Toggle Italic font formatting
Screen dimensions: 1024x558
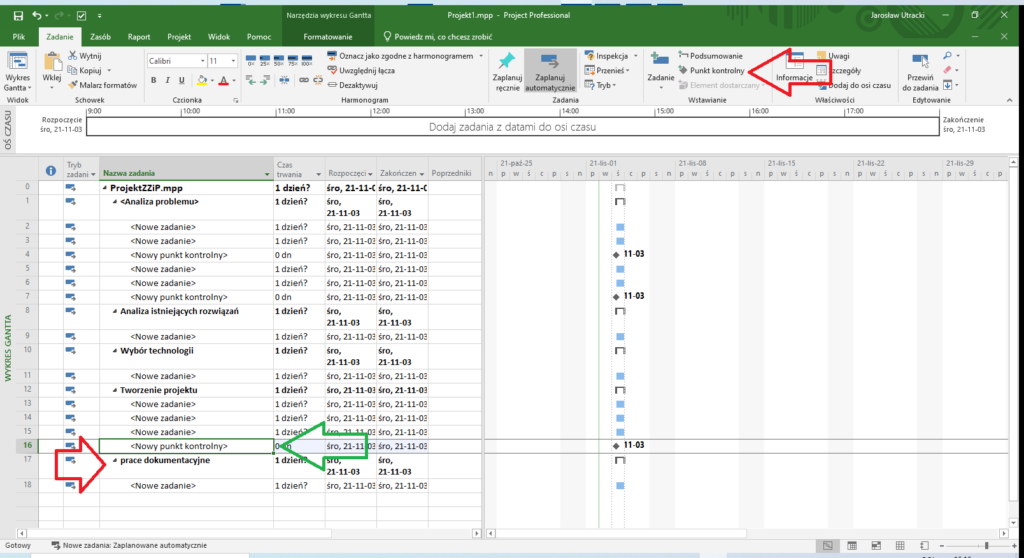(169, 80)
